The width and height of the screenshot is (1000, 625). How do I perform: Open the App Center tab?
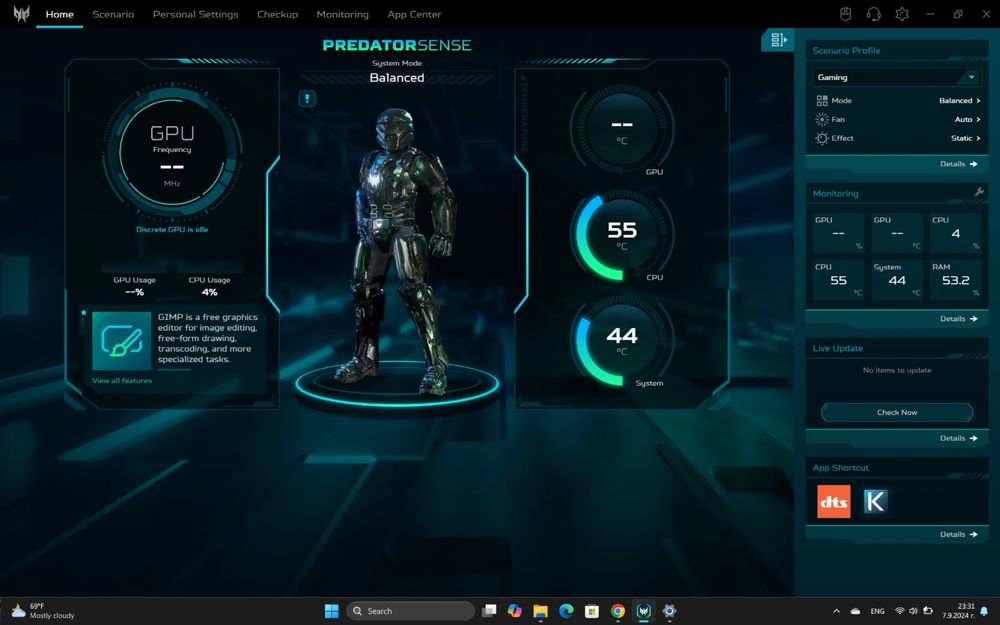[415, 14]
